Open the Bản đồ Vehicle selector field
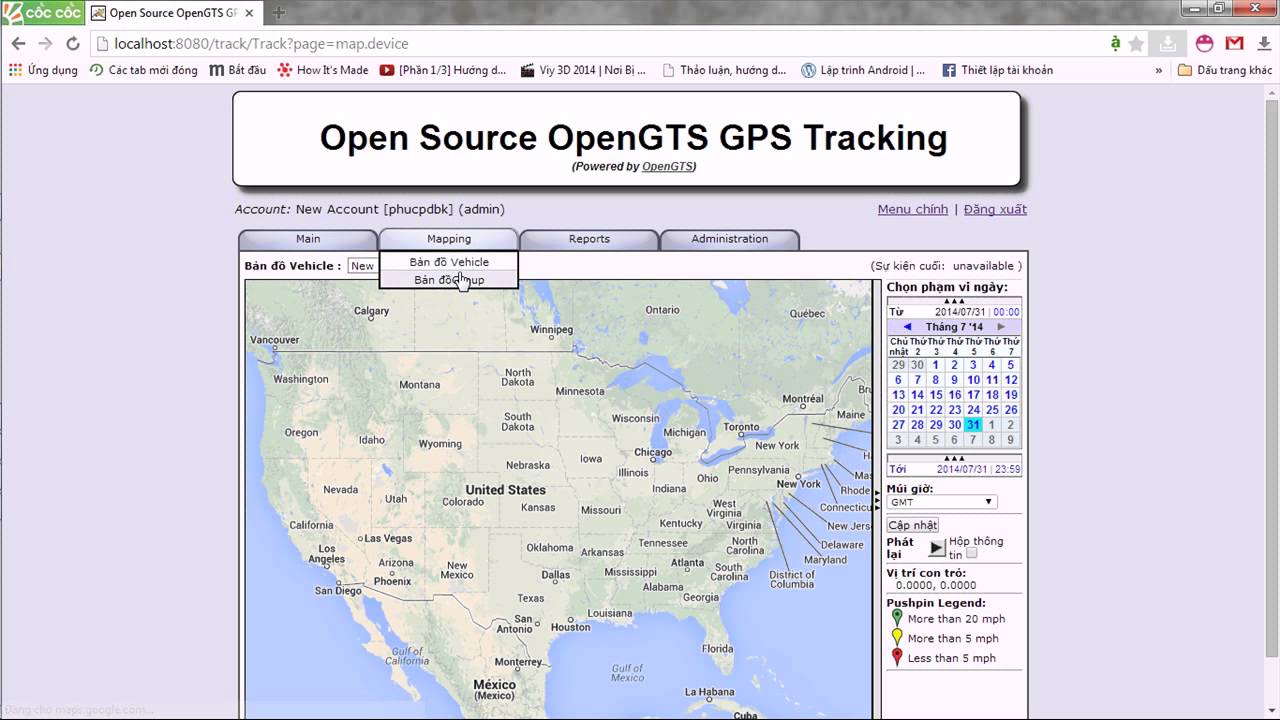The width and height of the screenshot is (1280, 720). 362,266
